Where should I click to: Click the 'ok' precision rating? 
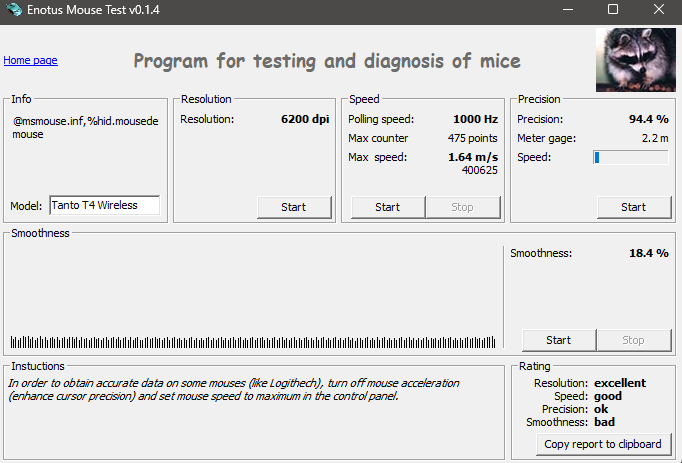(601, 409)
